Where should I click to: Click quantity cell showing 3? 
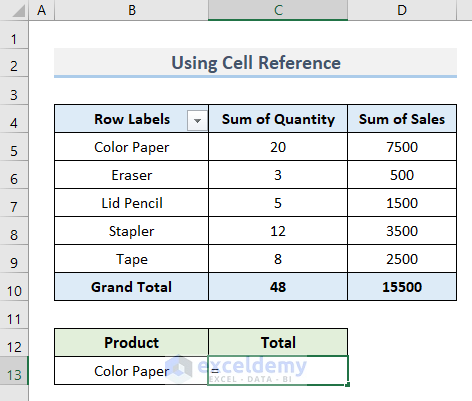pos(278,175)
